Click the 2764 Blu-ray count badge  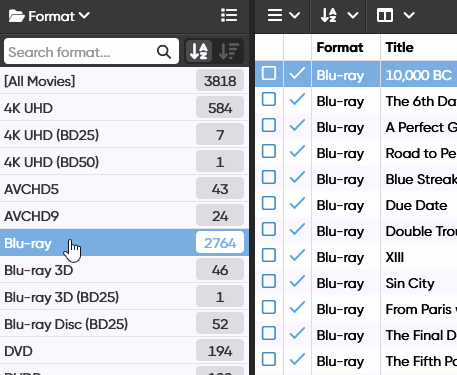220,243
